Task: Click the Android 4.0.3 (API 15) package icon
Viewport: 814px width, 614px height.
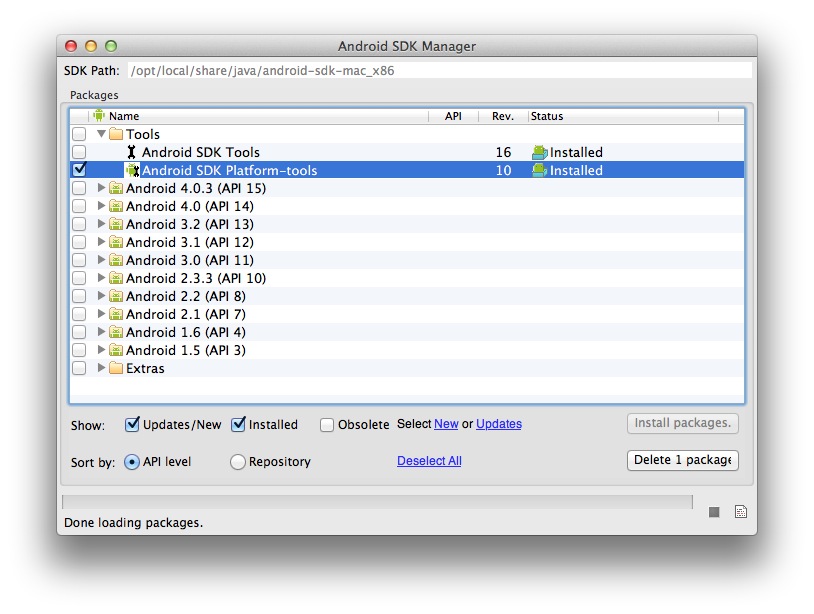Action: 116,188
